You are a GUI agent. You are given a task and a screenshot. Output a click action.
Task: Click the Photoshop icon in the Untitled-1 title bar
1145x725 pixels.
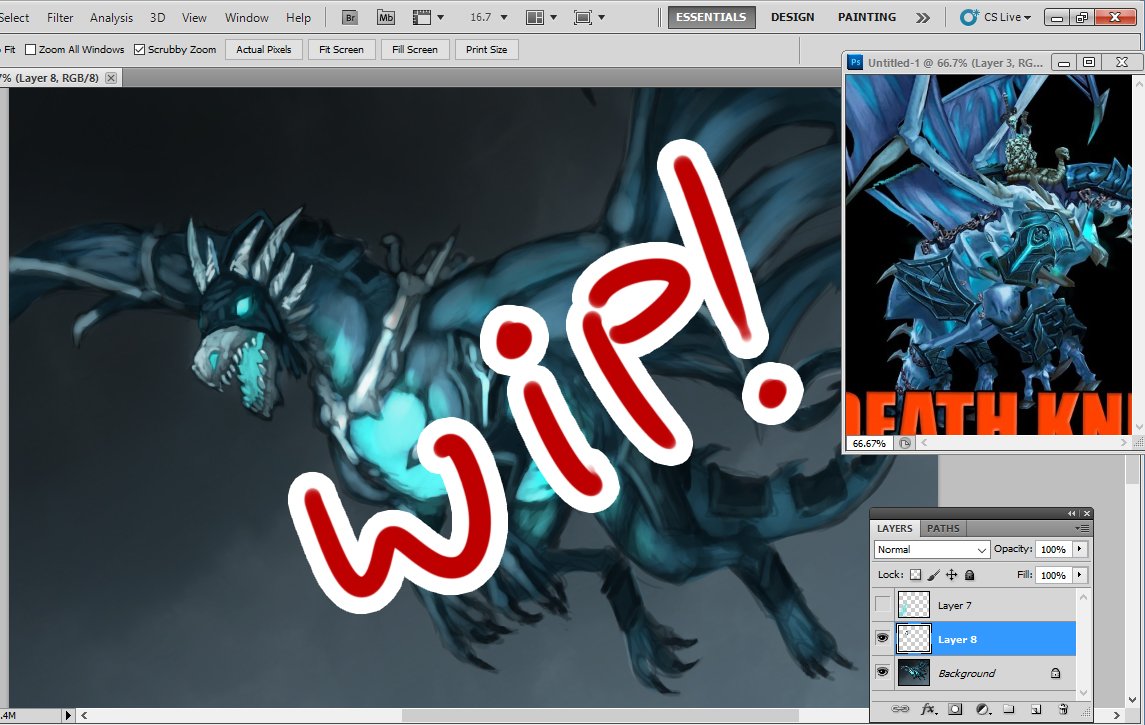(x=855, y=63)
